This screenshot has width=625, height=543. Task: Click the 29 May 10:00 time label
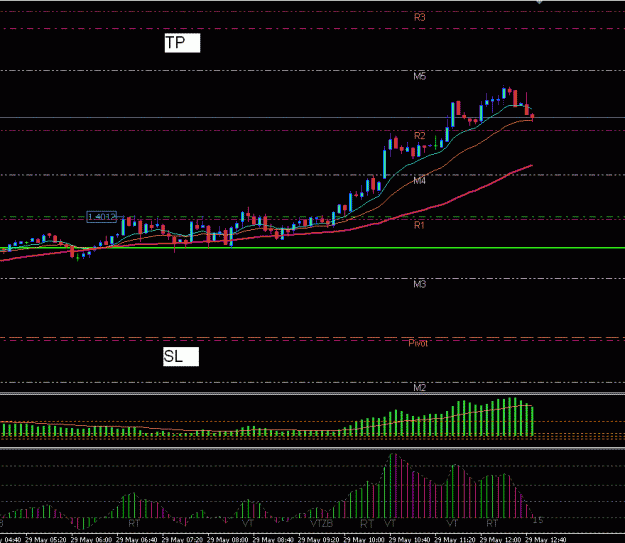click(x=364, y=540)
